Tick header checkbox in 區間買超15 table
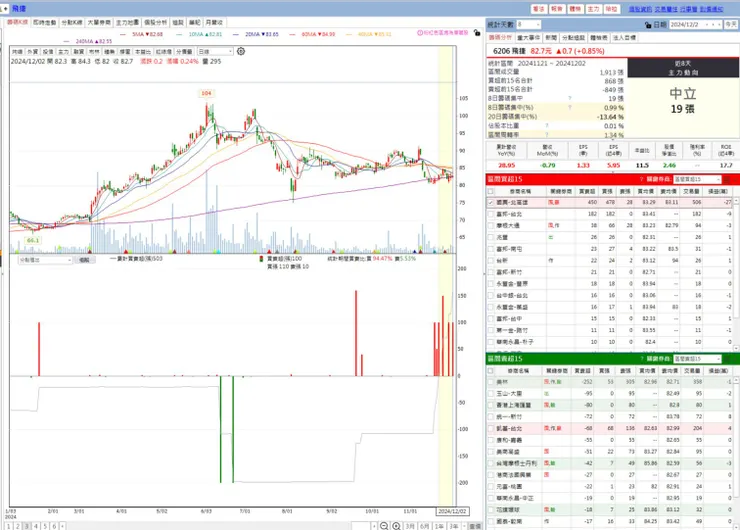 491,191
